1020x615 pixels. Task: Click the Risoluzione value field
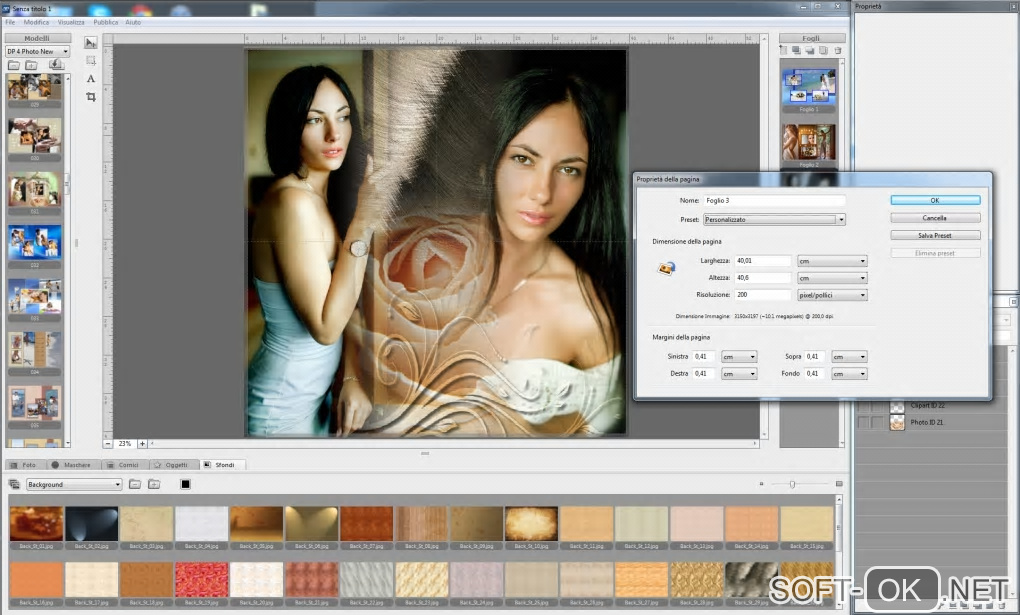pyautogui.click(x=762, y=295)
